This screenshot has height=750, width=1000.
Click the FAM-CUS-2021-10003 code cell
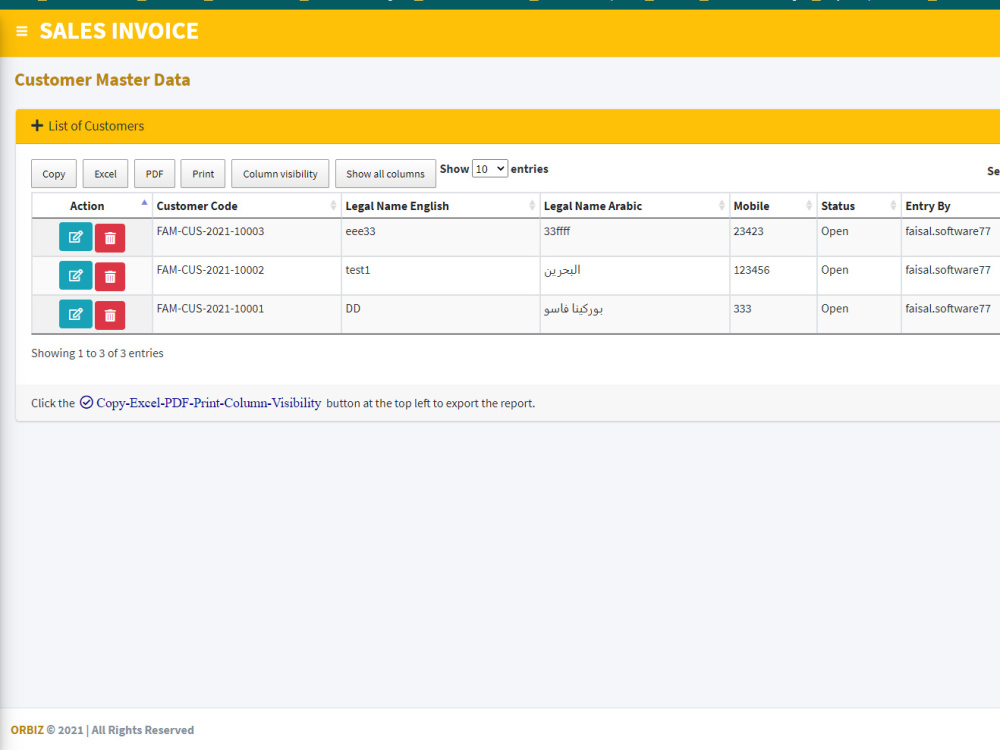point(246,237)
